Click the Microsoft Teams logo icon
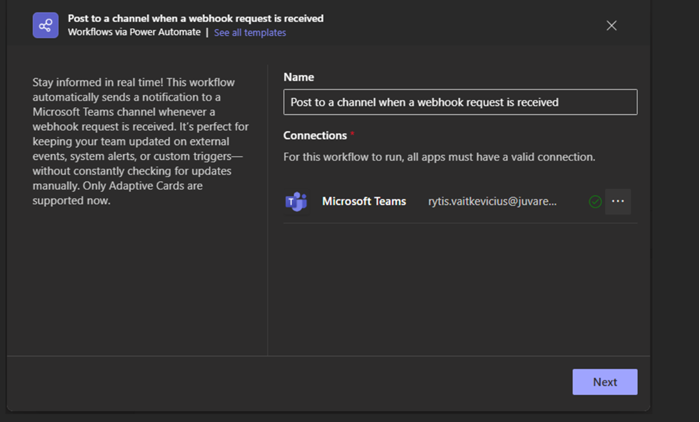 [x=296, y=202]
